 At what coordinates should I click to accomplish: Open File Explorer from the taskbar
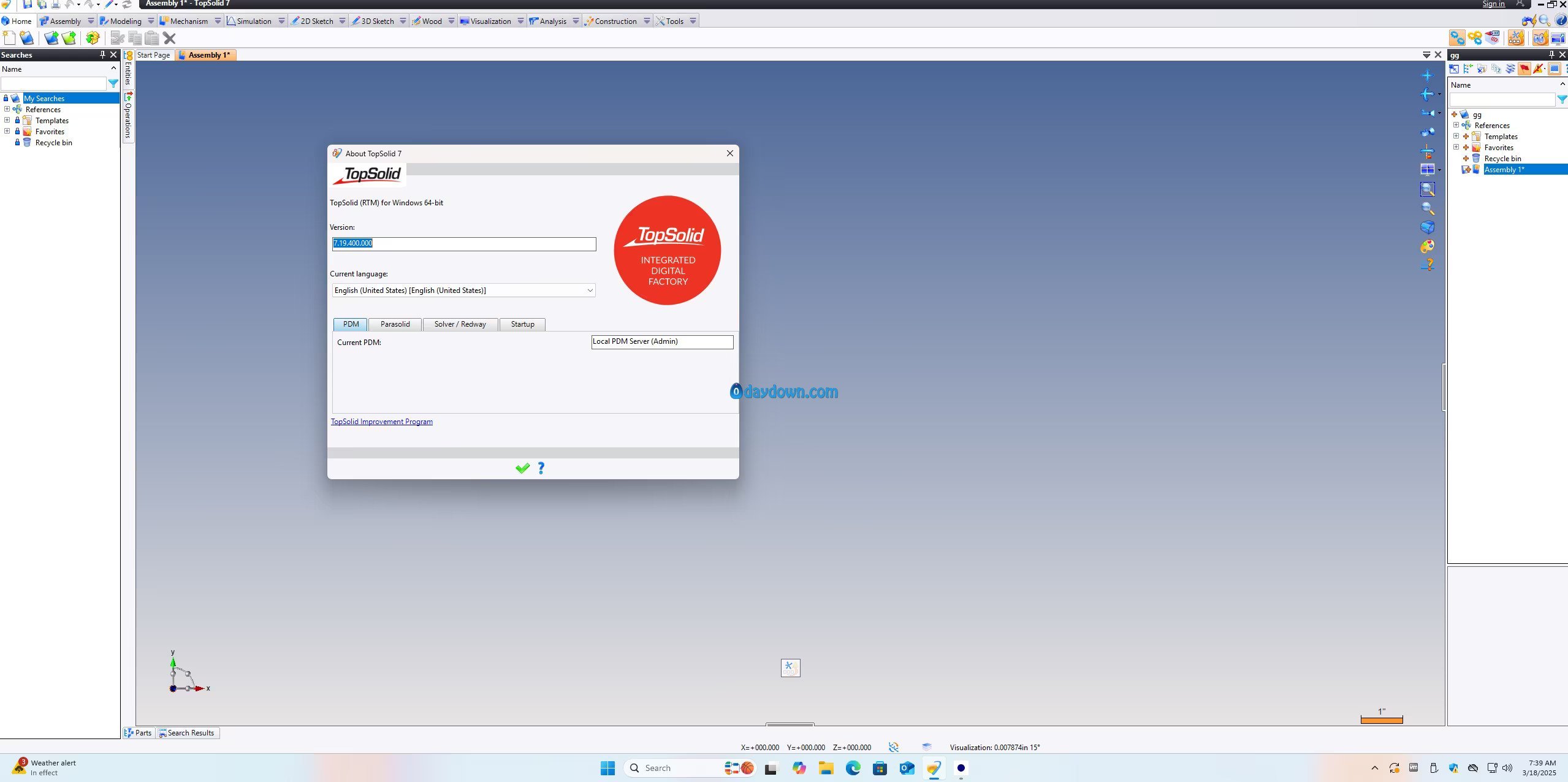point(826,768)
